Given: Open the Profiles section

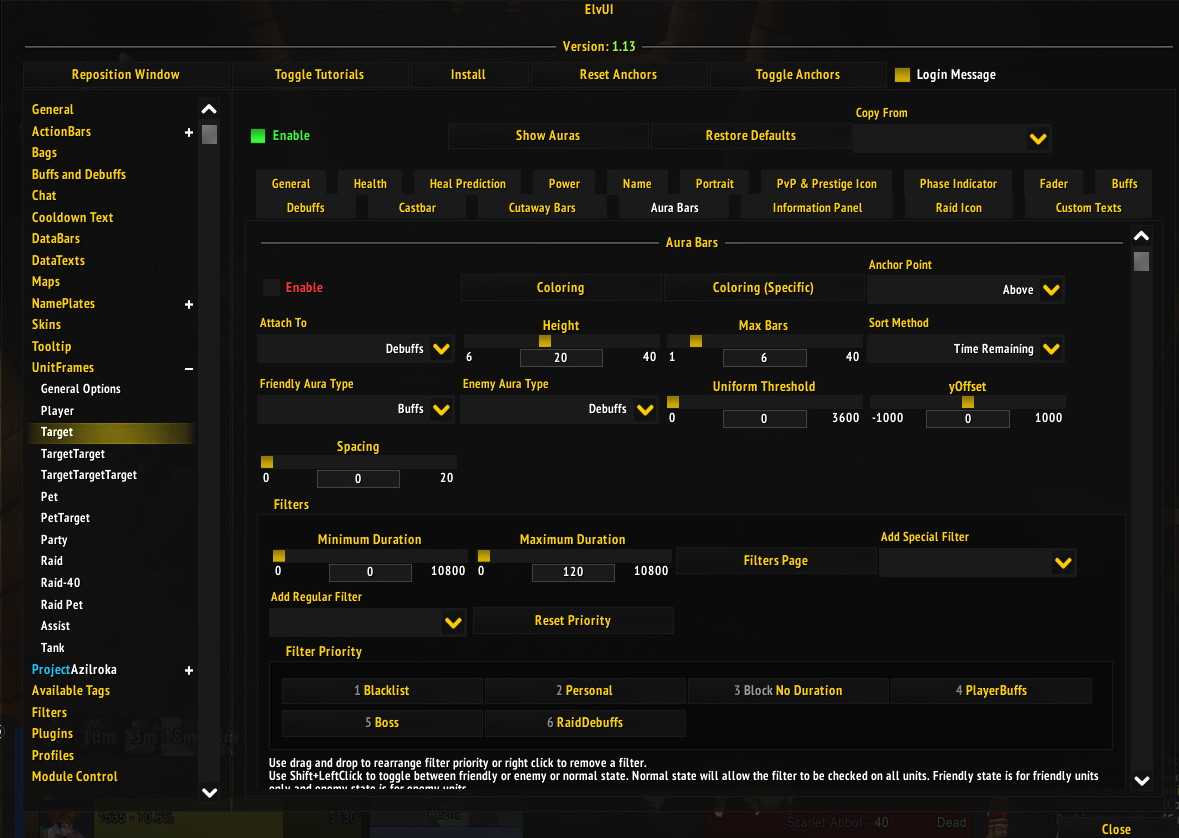Looking at the screenshot, I should pyautogui.click(x=53, y=755).
